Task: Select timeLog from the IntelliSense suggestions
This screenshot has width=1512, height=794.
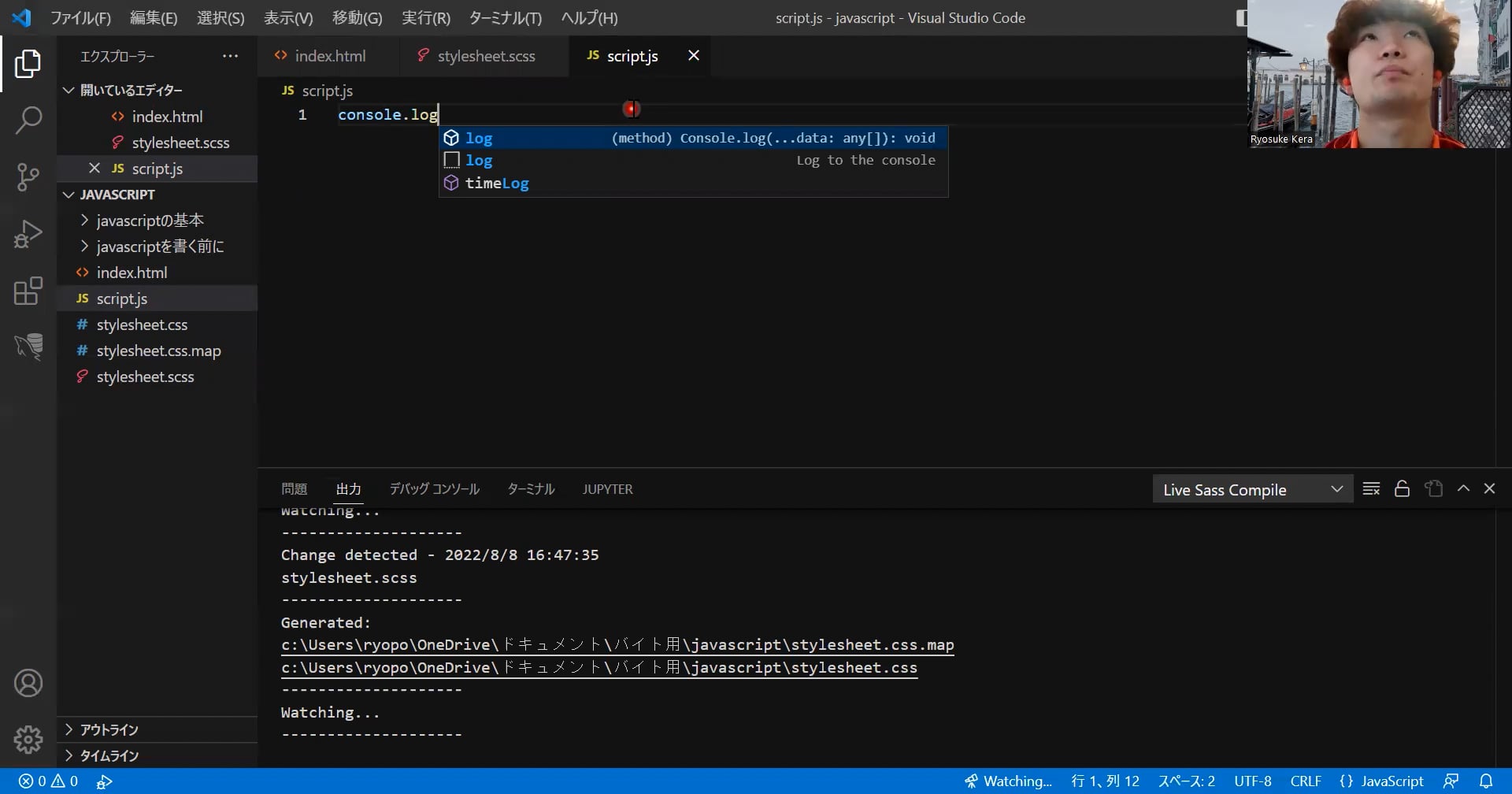Action: 497,183
